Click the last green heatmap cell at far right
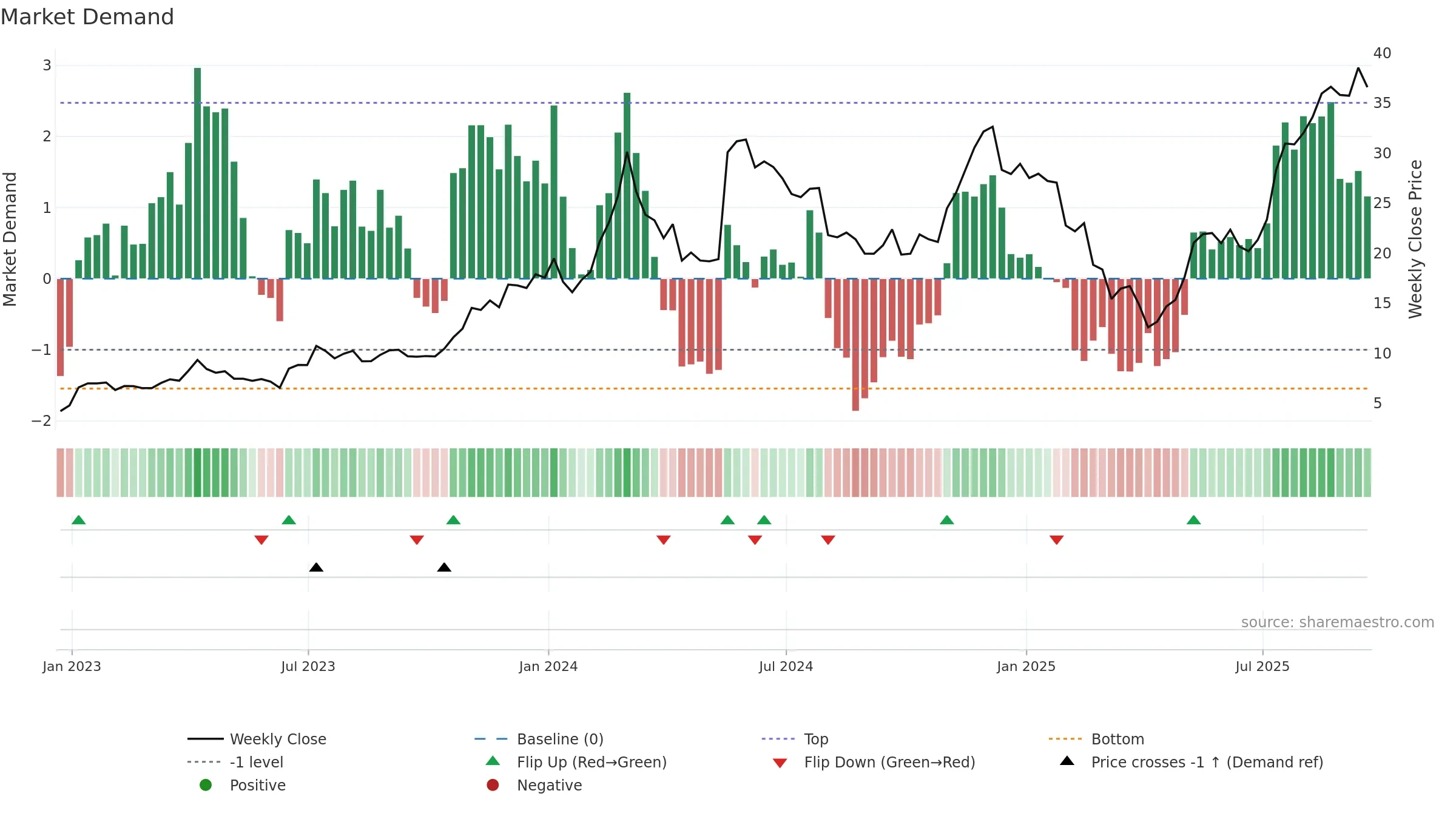 point(1367,473)
